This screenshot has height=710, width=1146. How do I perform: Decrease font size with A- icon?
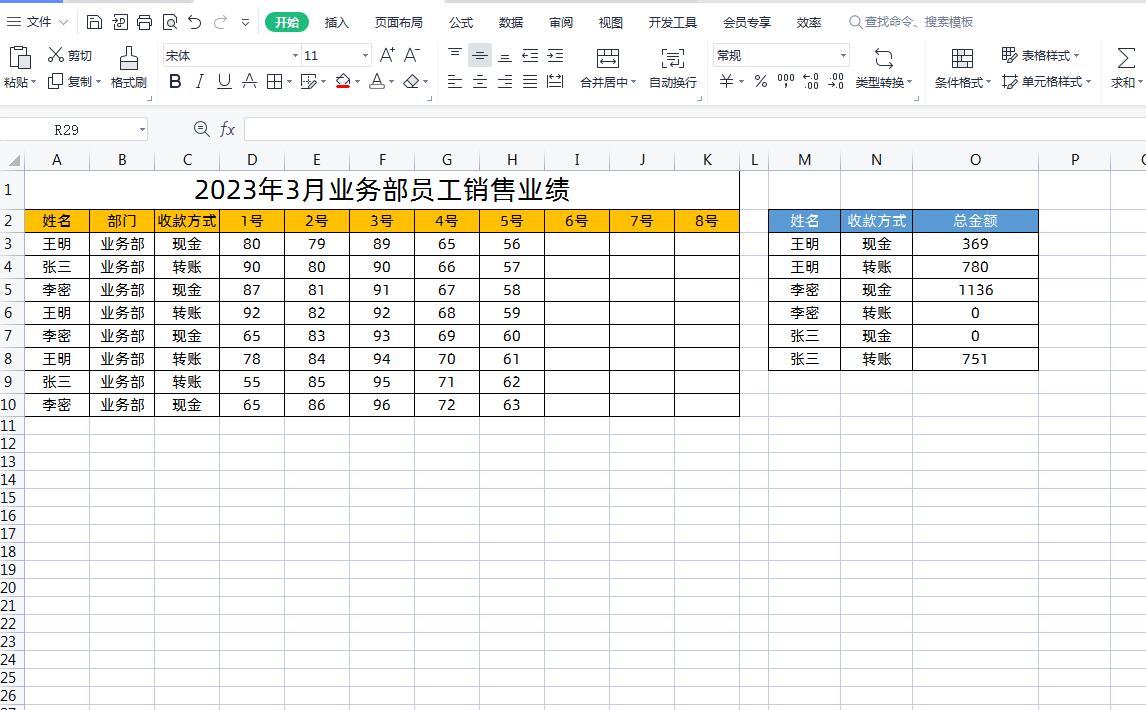tap(412, 55)
